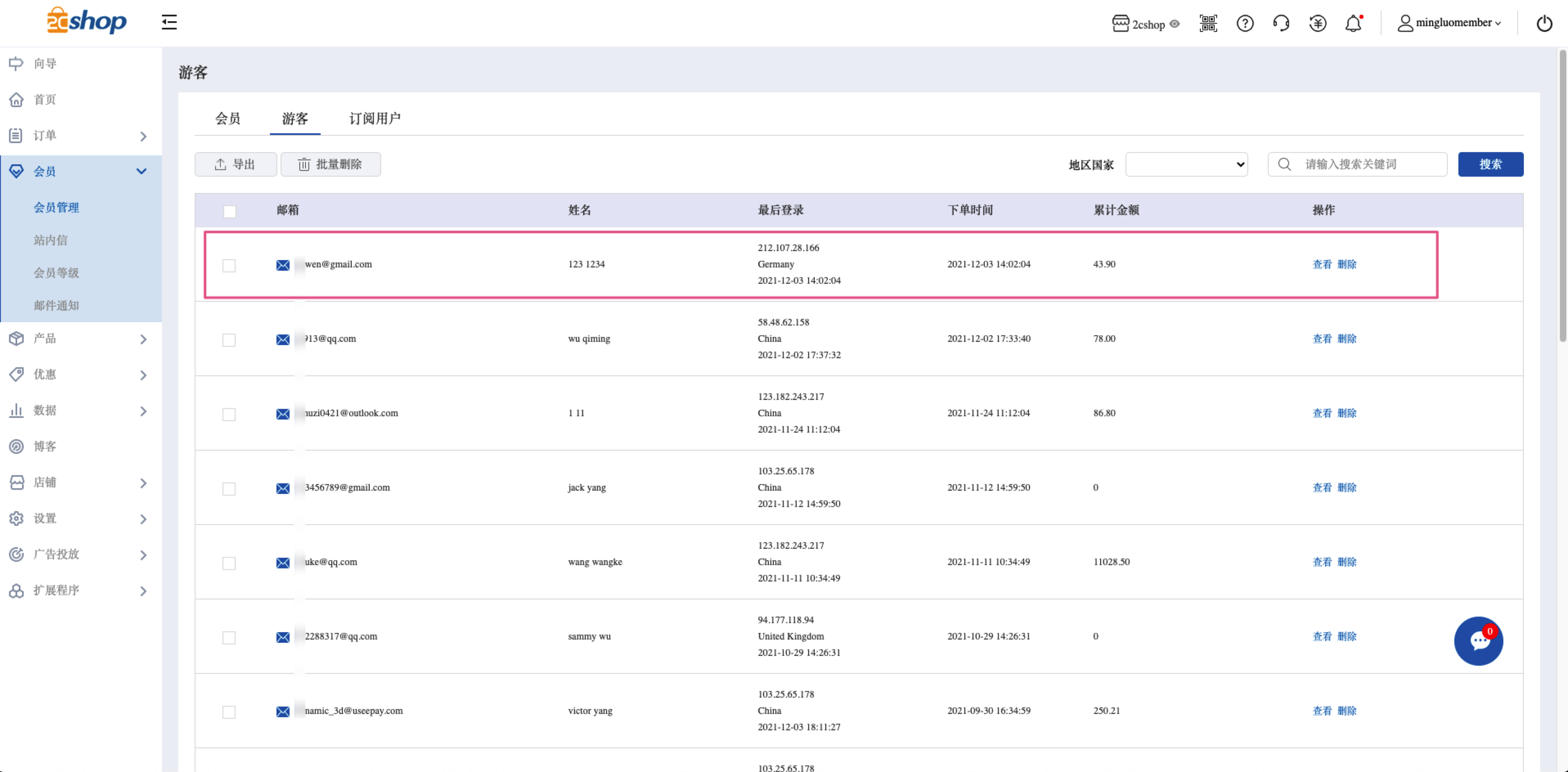Click mail icon for jack yang row
This screenshot has width=1568, height=772.
(283, 489)
